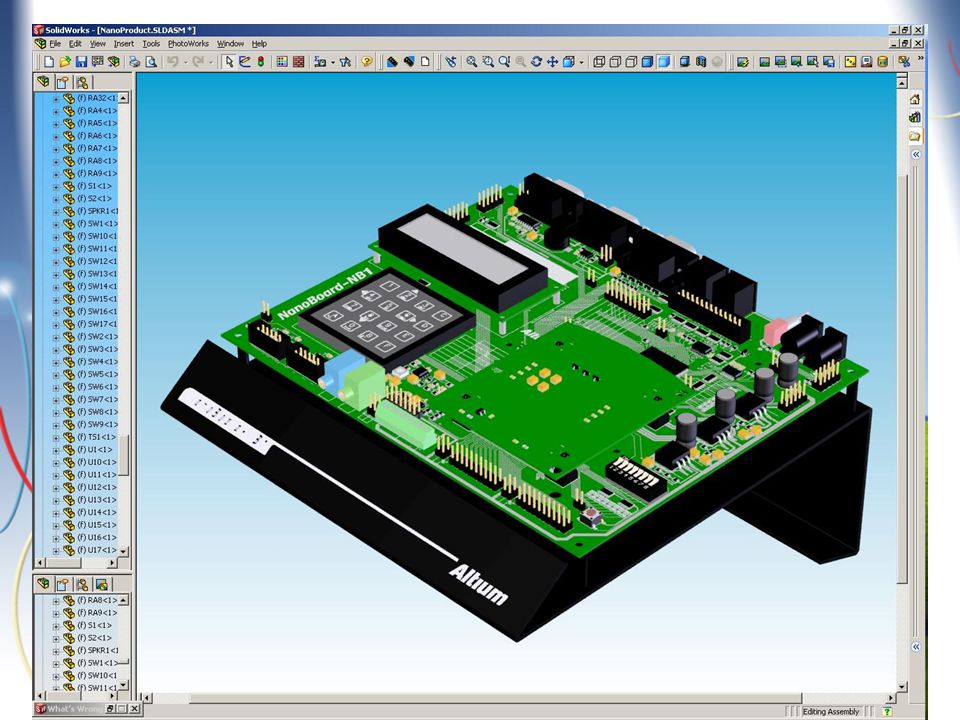Switch to the PropertyManager tab in upper panel
Screen dimensions: 960x720
62,82
